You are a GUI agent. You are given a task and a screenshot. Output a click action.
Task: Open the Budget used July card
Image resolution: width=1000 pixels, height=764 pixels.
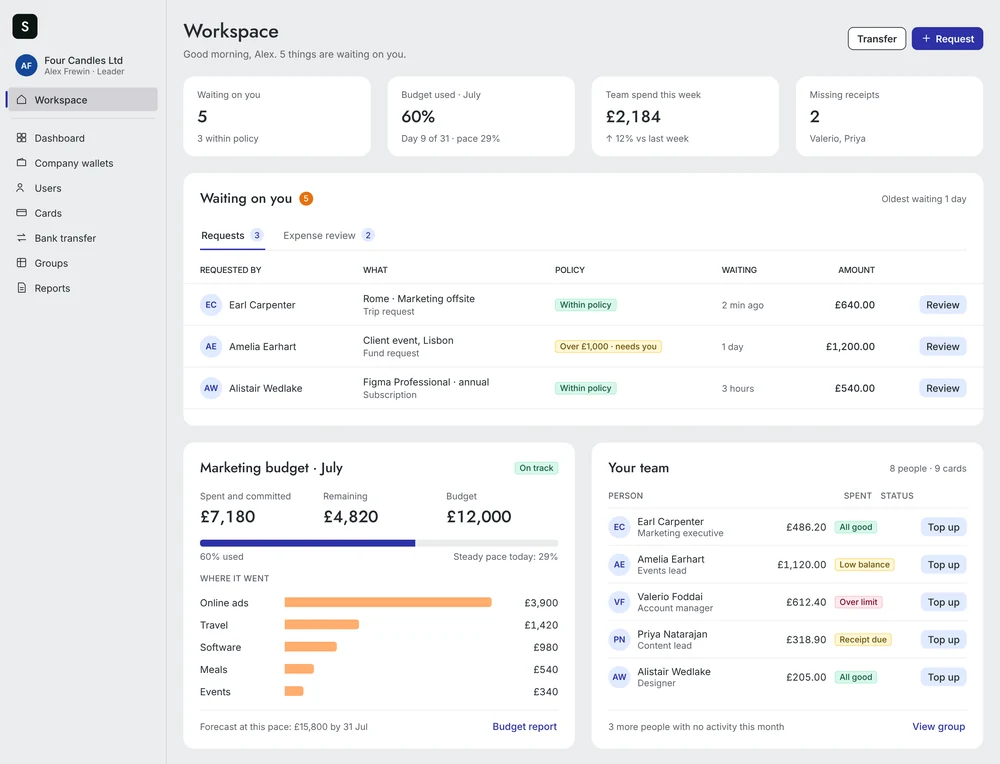[481, 116]
